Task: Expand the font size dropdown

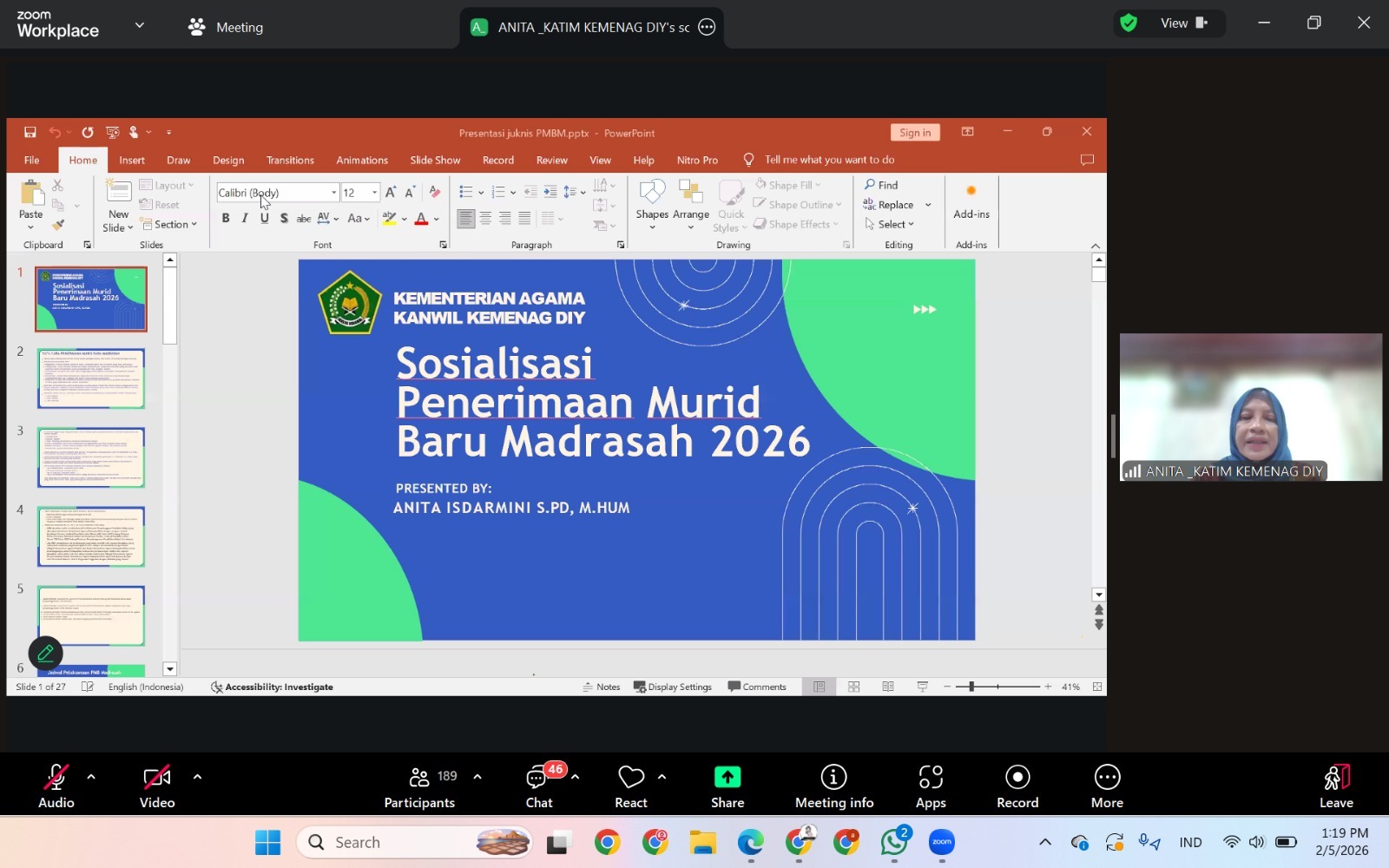Action: [372, 192]
